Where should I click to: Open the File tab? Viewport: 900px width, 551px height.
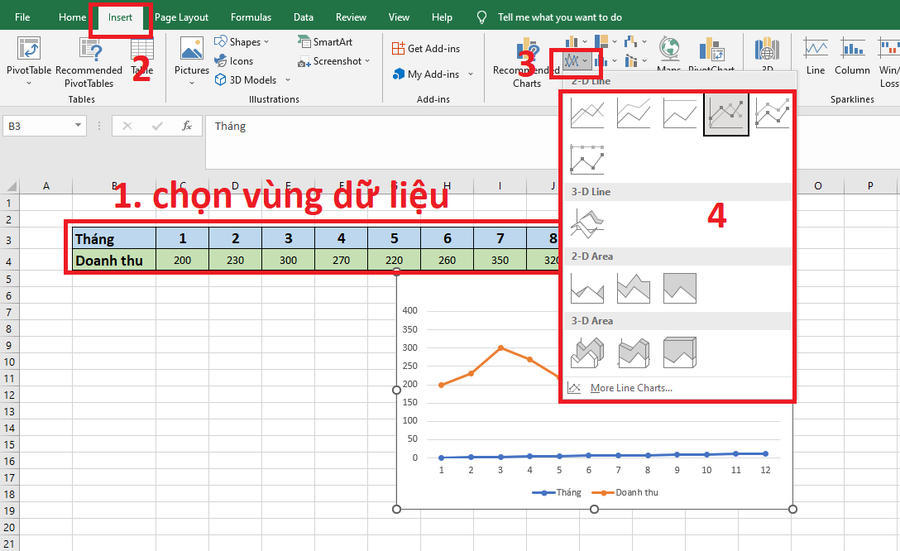pos(22,17)
